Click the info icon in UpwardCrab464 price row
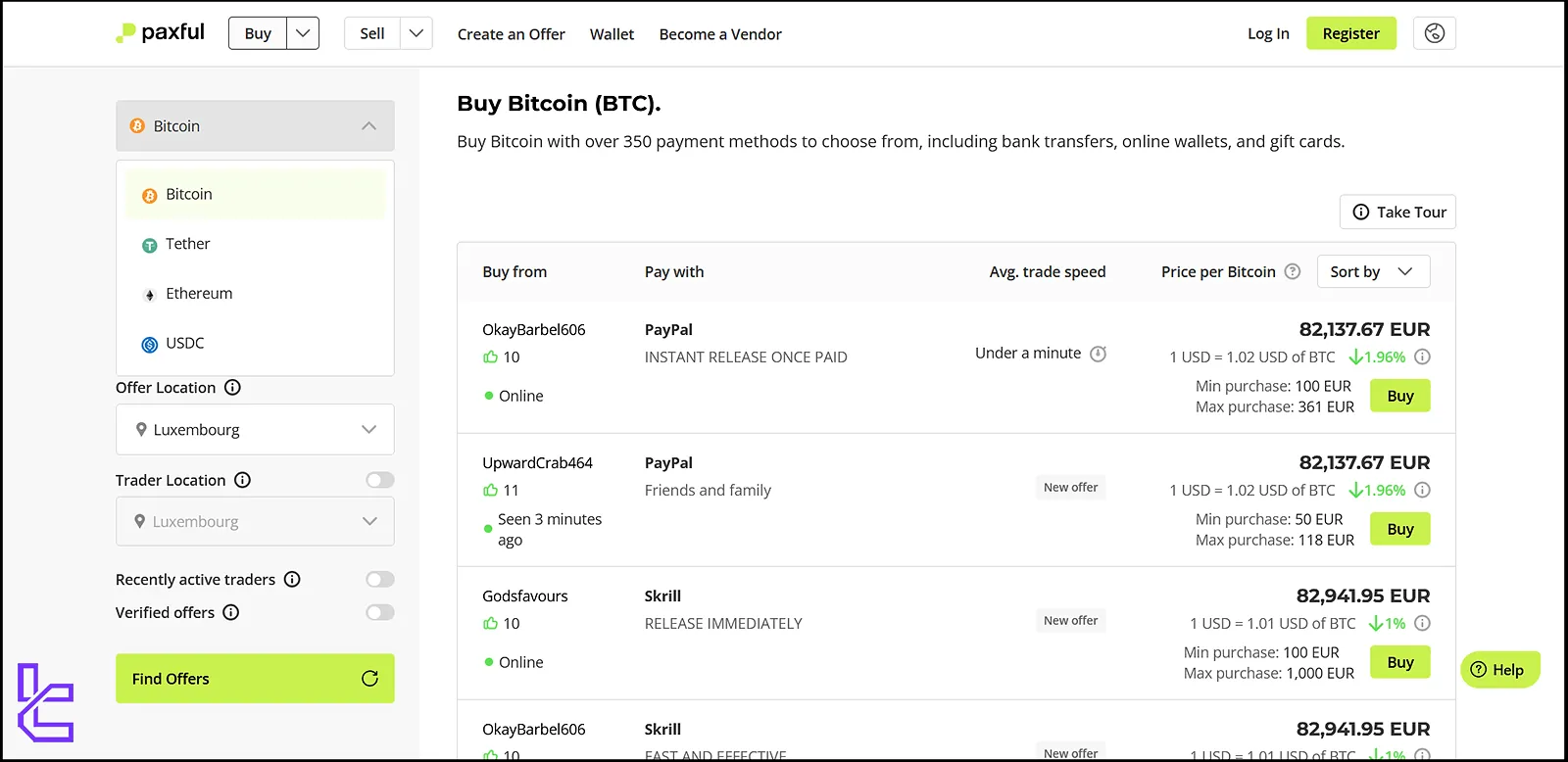The width and height of the screenshot is (1568, 762). tap(1423, 490)
